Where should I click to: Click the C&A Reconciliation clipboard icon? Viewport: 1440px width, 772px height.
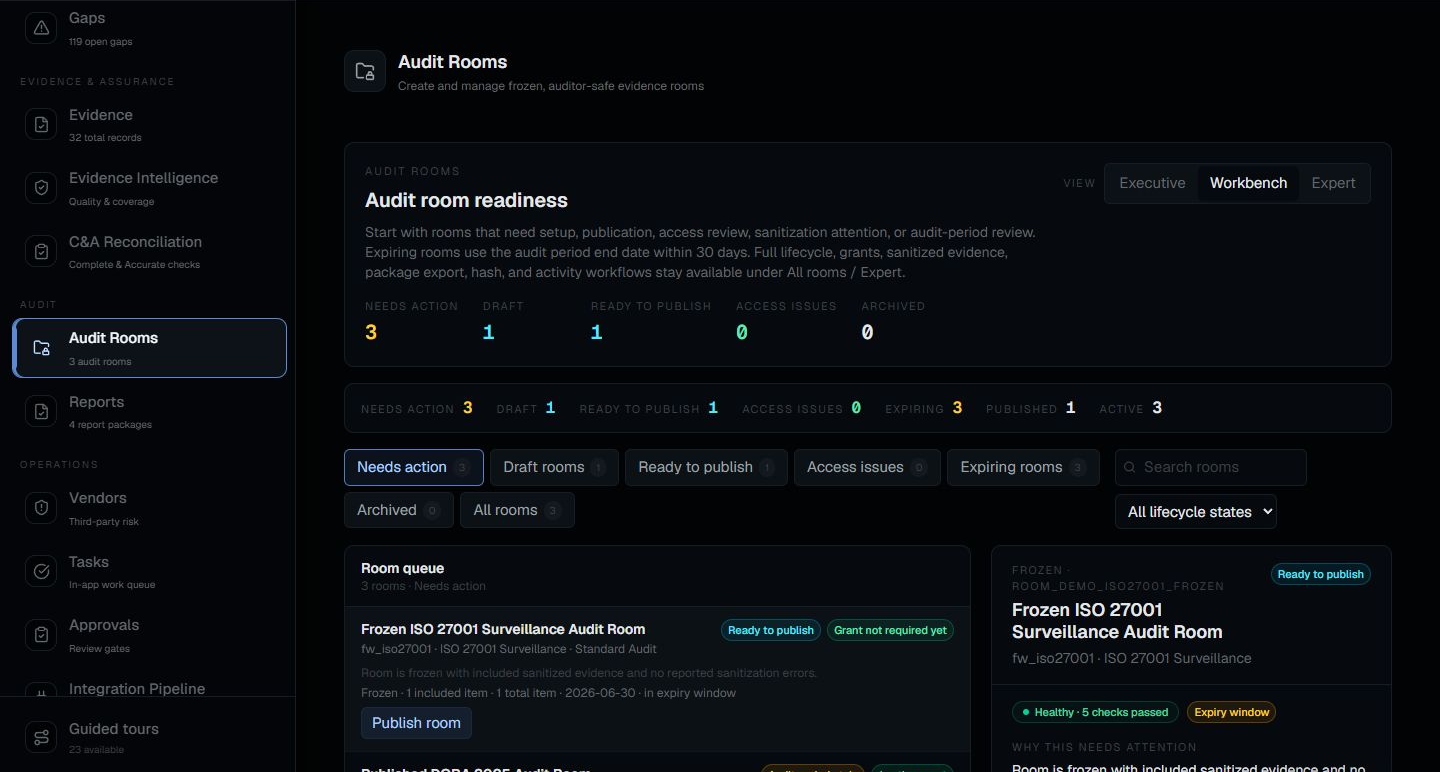tap(41, 252)
